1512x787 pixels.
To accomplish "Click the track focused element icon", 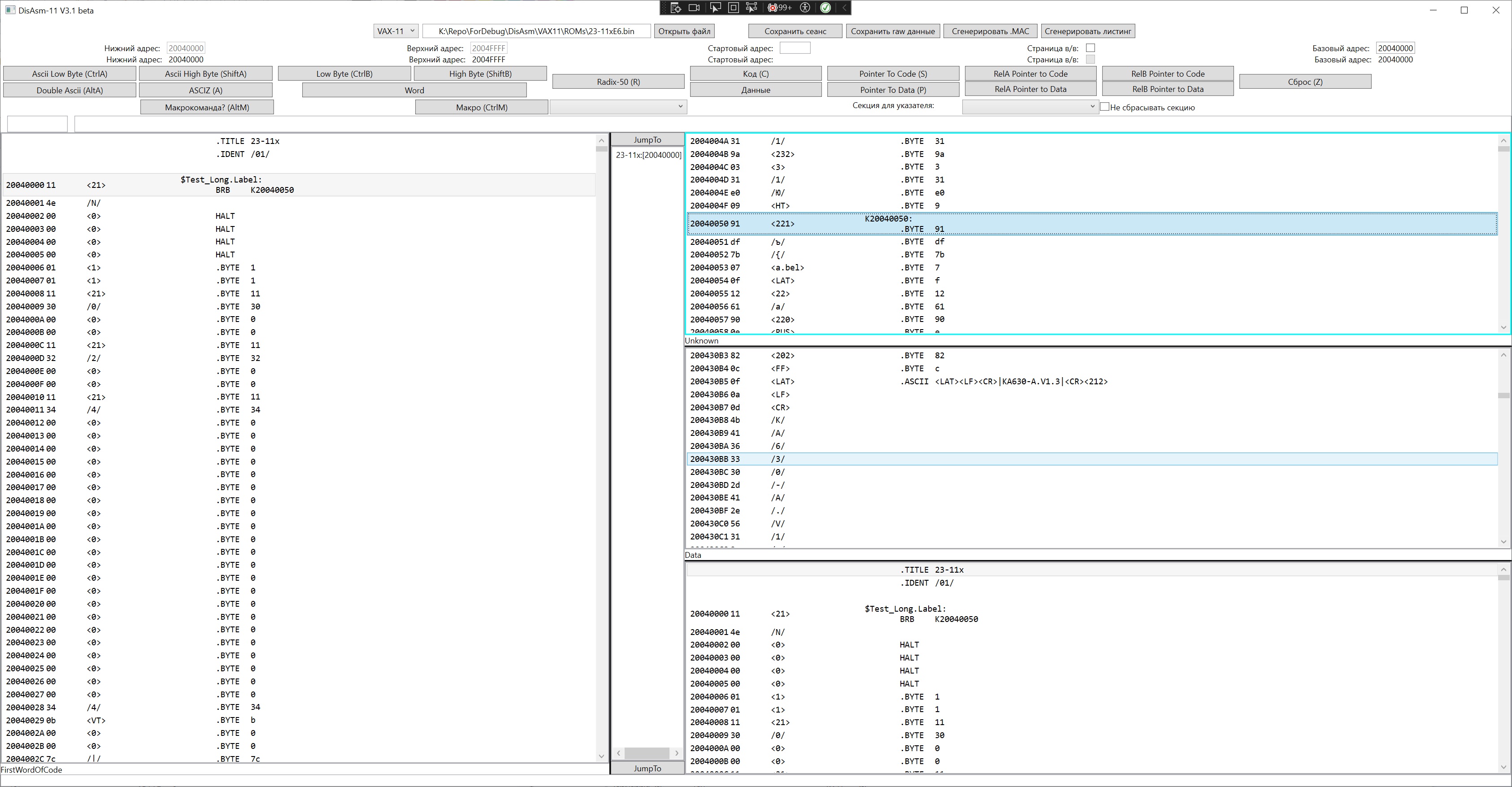I will tap(752, 8).
